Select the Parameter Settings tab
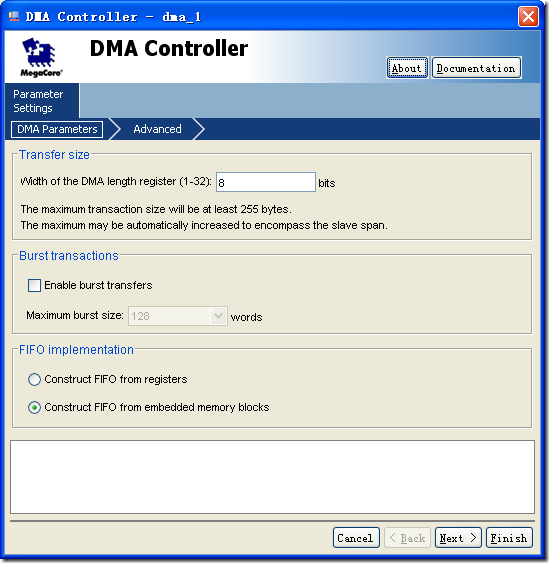549x563 pixels. click(42, 101)
